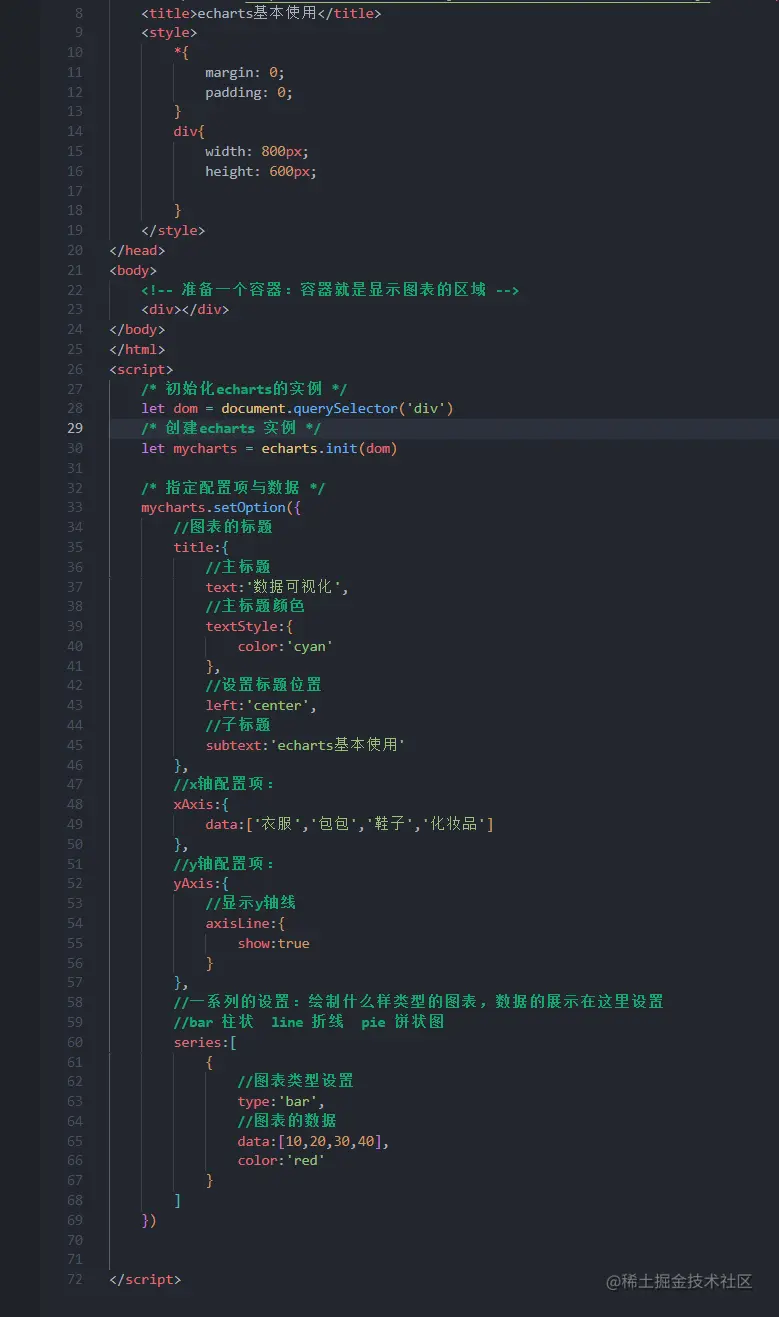Click the color value 'cyan'
The width and height of the screenshot is (779, 1317).
coord(310,646)
